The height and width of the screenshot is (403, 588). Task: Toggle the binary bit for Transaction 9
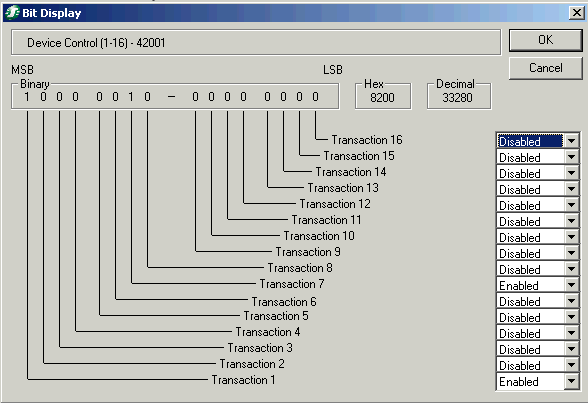click(195, 97)
